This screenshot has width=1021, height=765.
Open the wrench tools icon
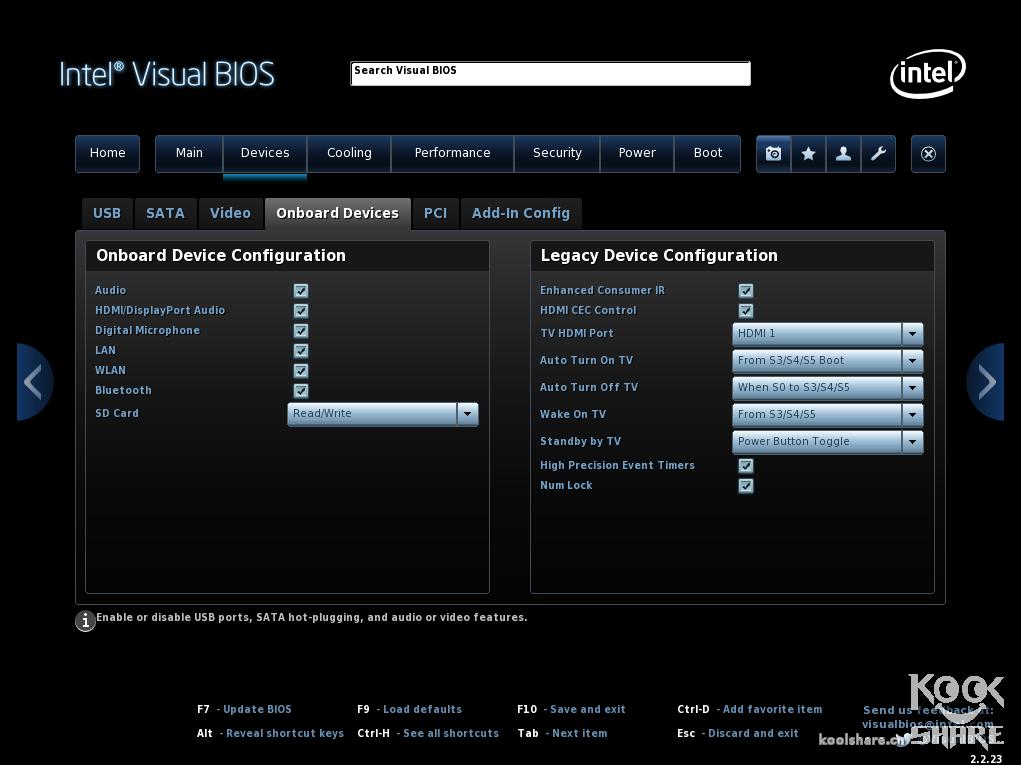[878, 154]
